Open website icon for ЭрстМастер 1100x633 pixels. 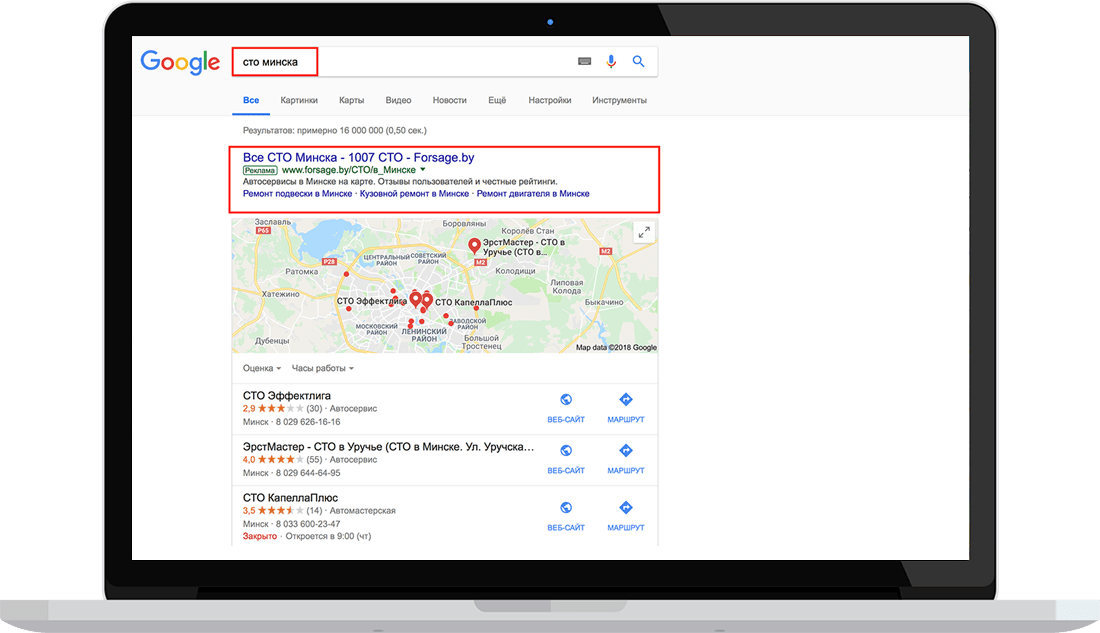566,451
